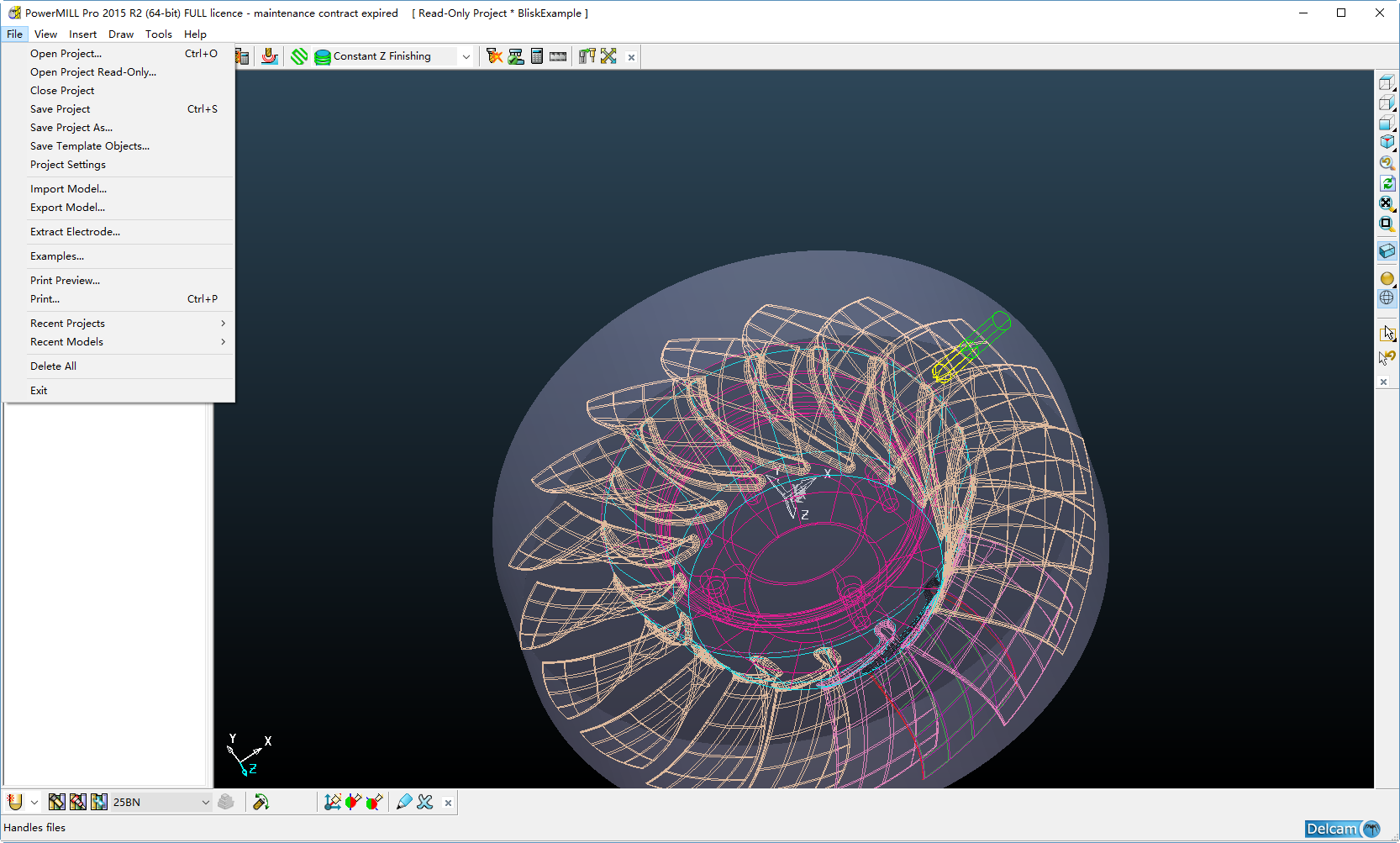Click the zoom to box icon

coord(1387,224)
